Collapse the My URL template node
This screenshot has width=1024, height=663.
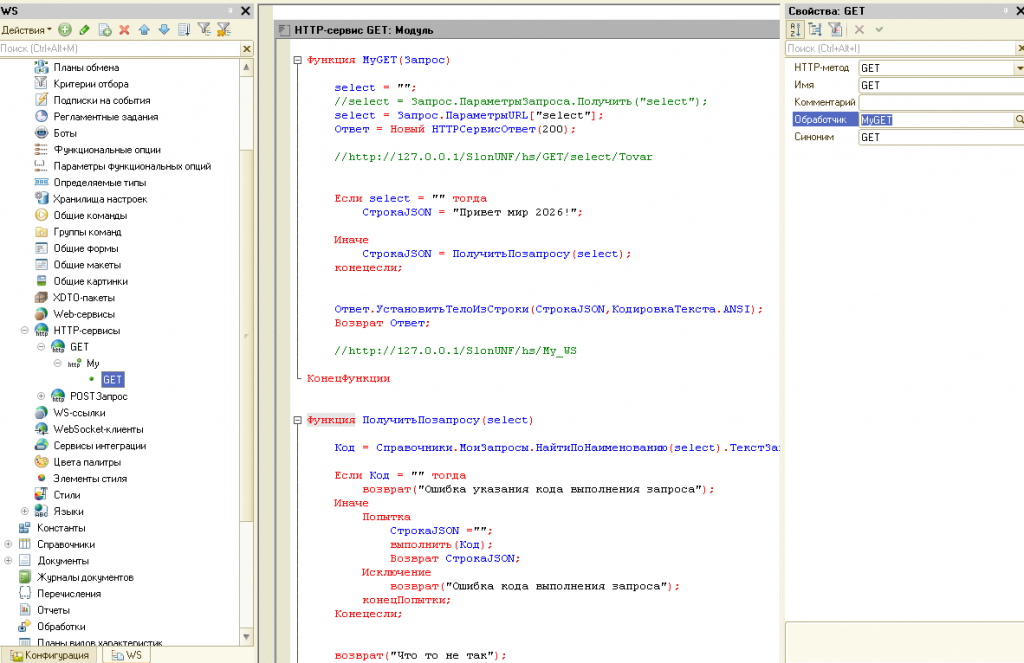click(57, 363)
